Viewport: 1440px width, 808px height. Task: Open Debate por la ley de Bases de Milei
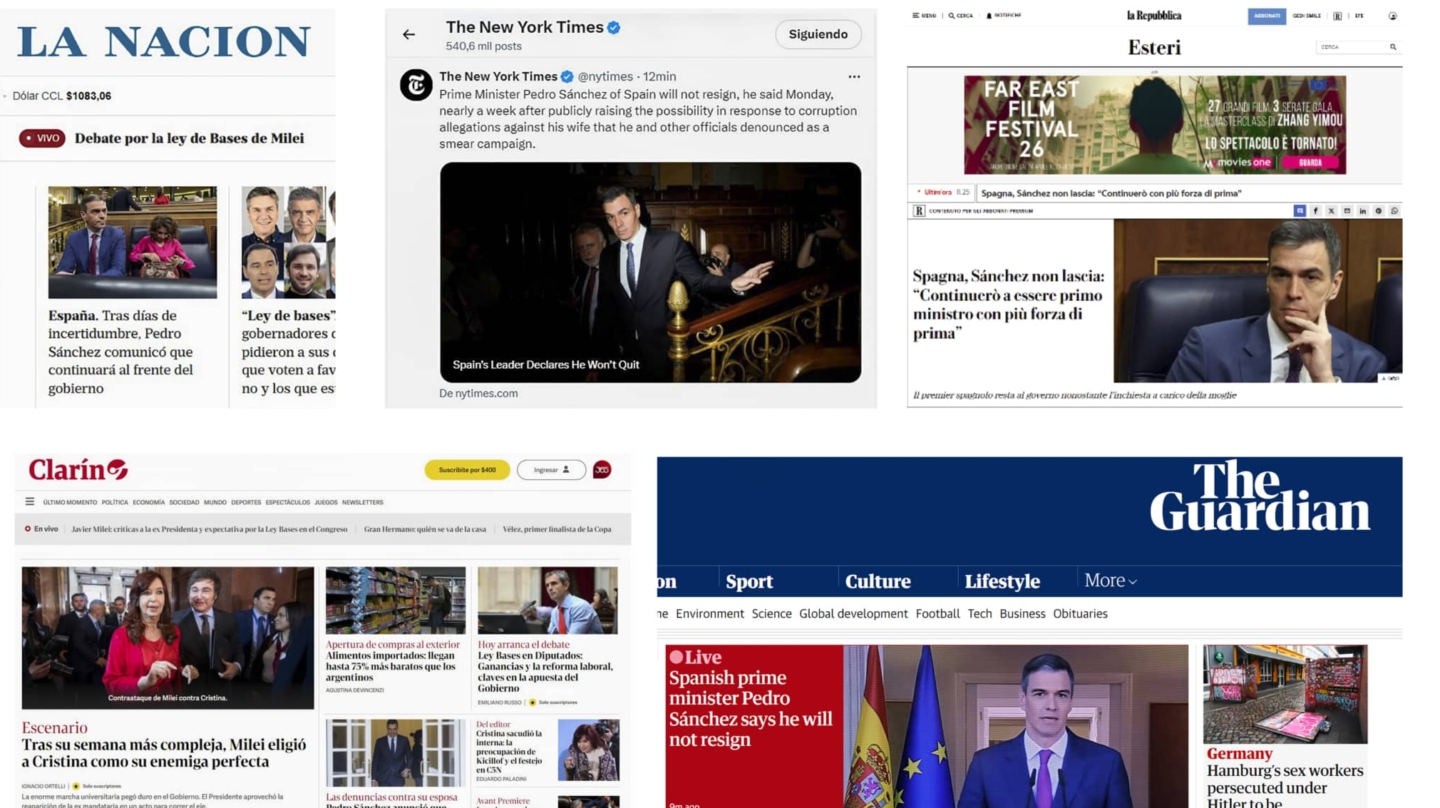189,138
